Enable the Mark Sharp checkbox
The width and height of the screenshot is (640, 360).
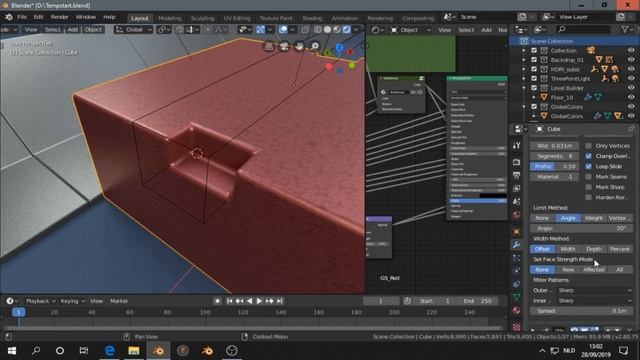[588, 187]
